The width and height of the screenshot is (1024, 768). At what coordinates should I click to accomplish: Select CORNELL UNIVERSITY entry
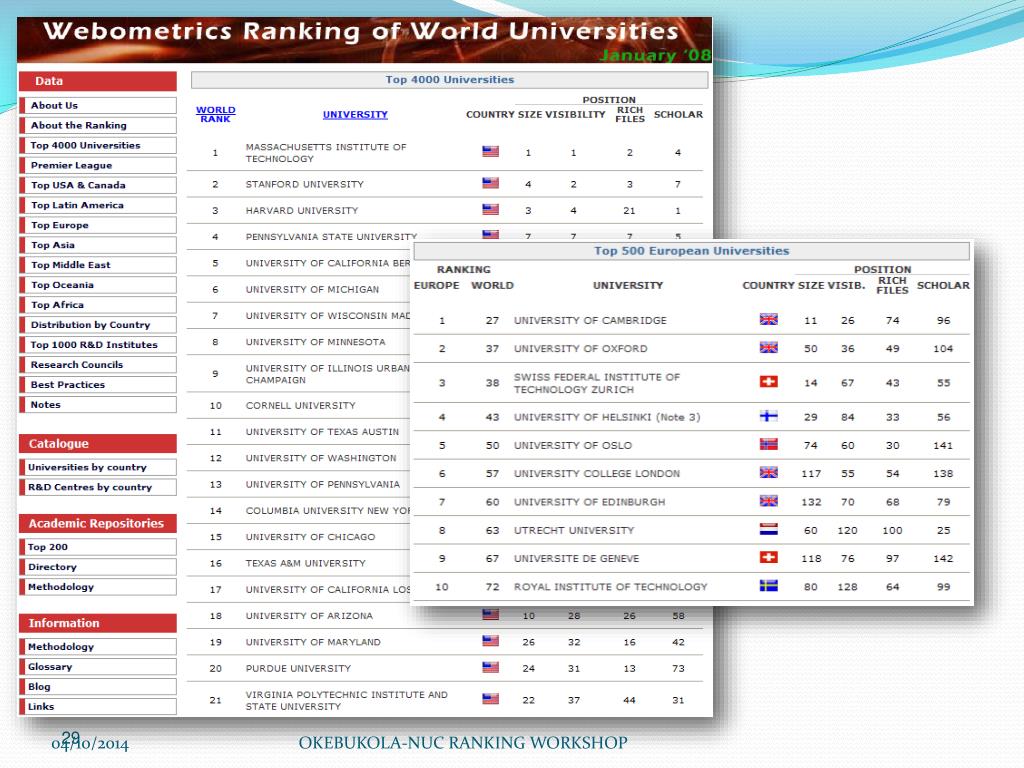[x=300, y=406]
